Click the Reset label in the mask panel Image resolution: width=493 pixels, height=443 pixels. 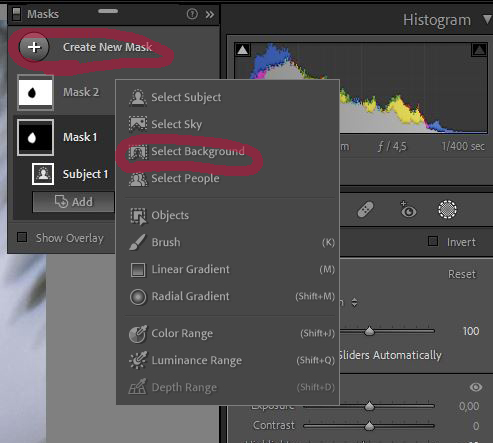click(x=462, y=274)
